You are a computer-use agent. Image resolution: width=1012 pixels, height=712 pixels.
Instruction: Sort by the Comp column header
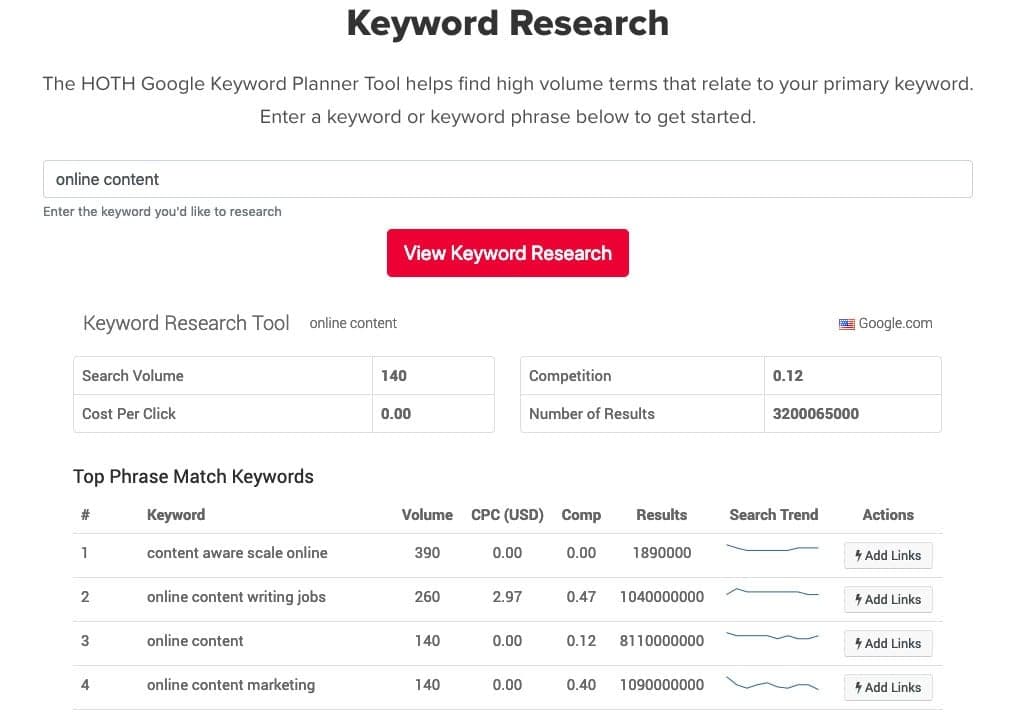[x=581, y=515]
